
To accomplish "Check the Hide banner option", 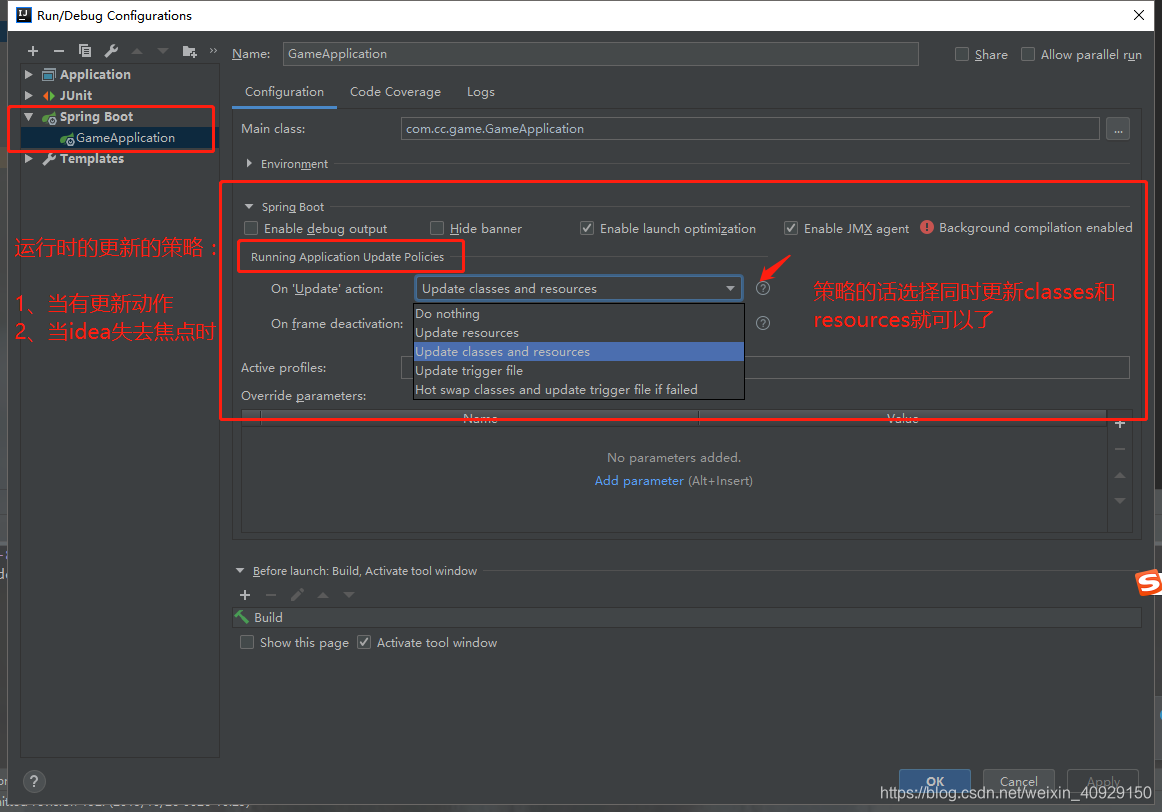I will (437, 228).
